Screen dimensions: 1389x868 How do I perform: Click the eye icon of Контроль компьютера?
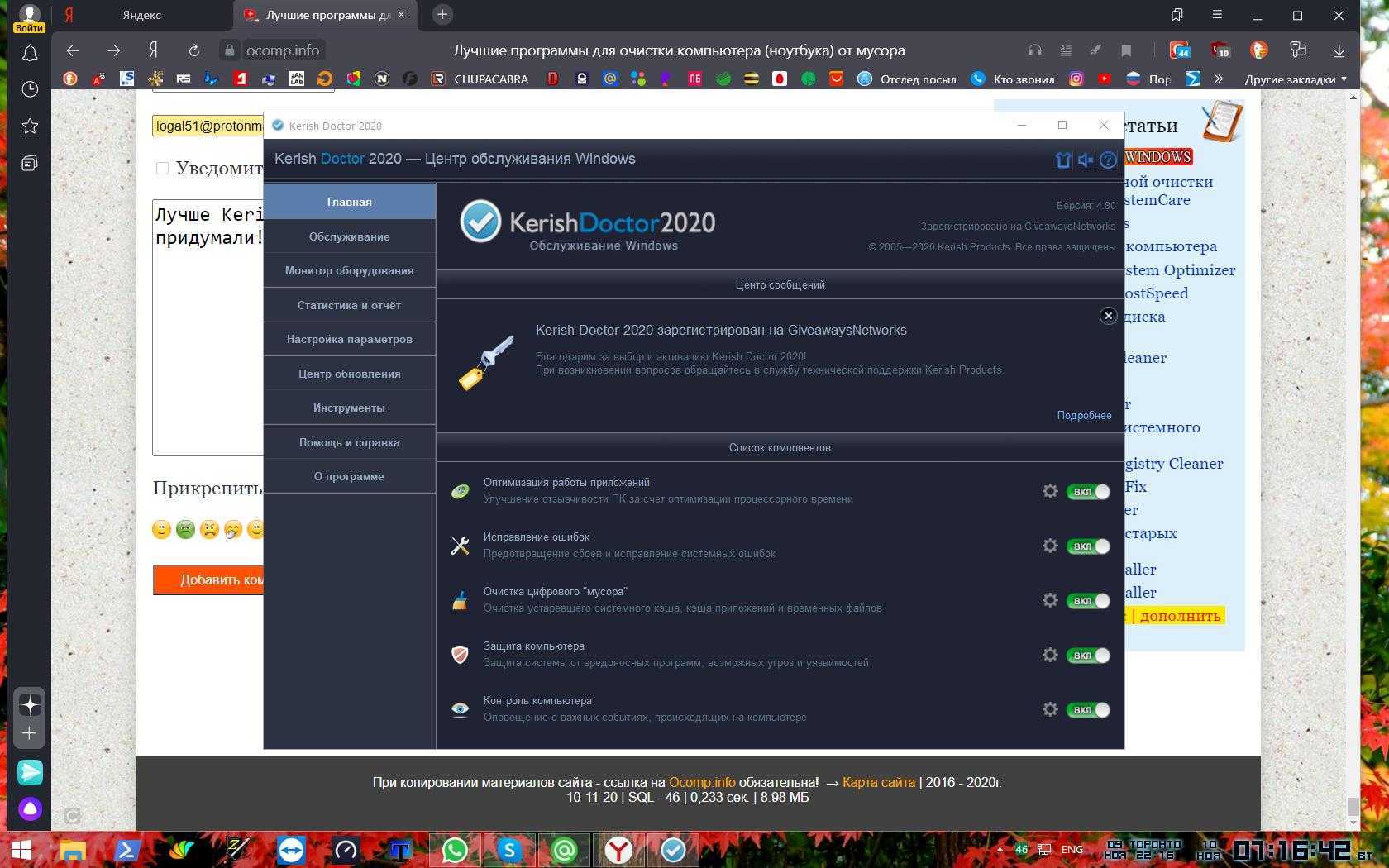point(460,709)
